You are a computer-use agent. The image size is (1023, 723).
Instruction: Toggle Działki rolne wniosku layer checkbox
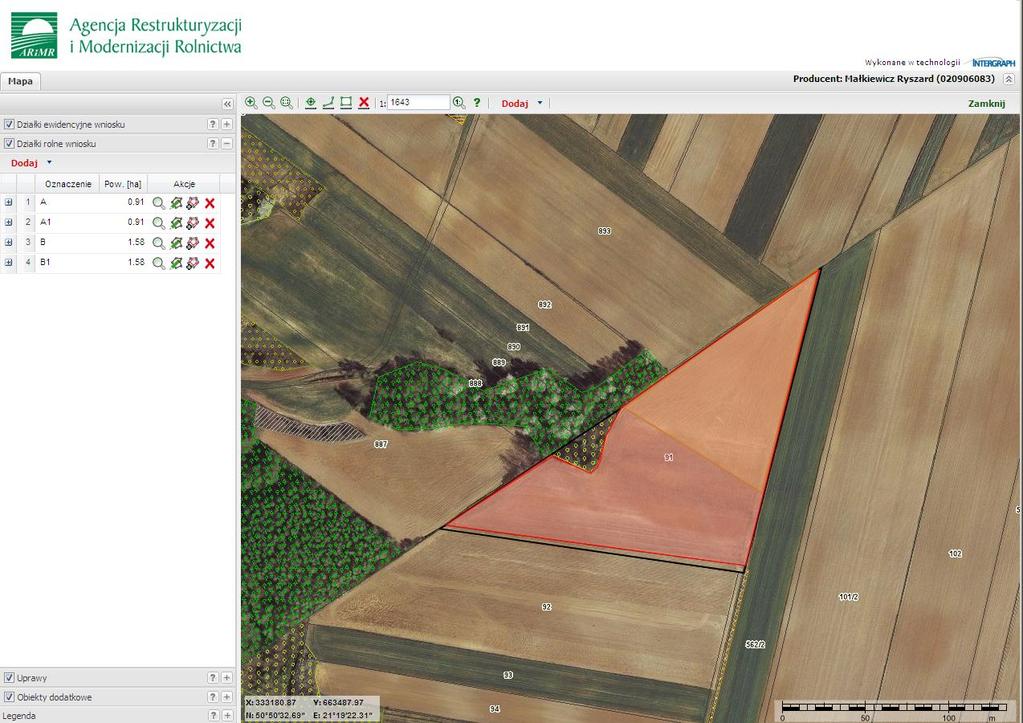click(x=9, y=144)
